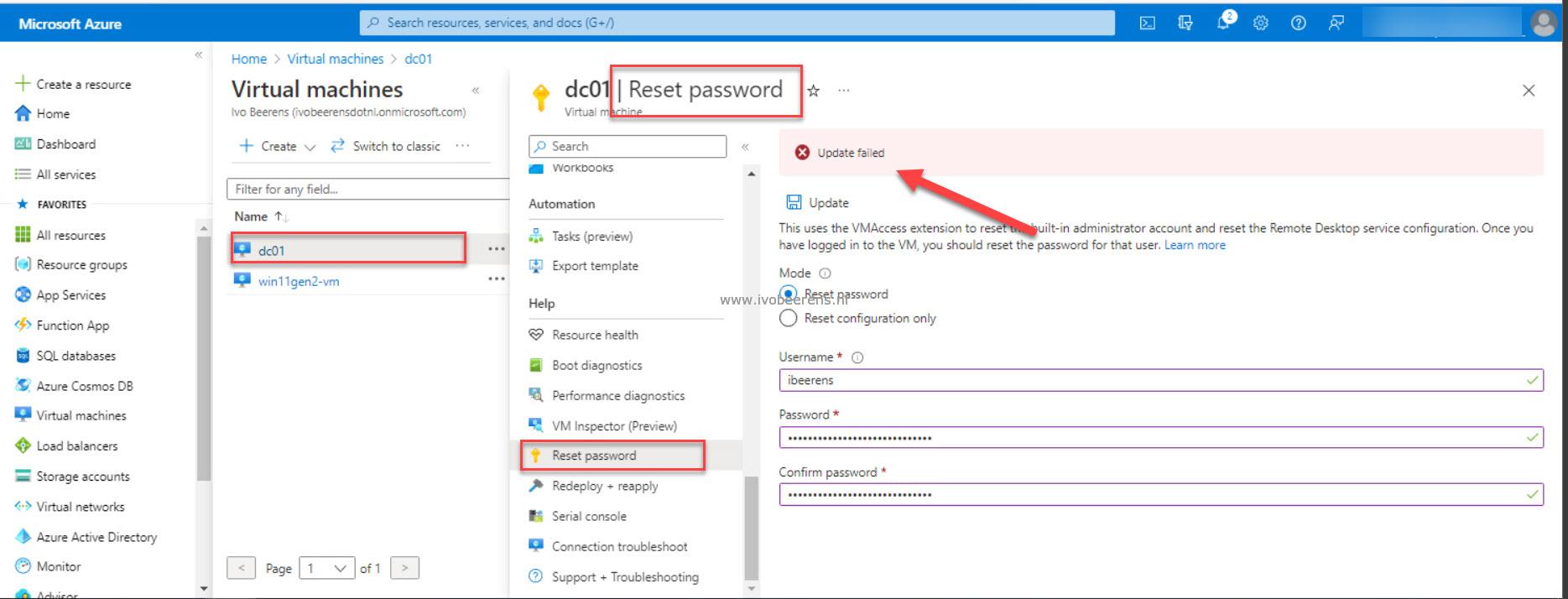Open Tasks (preview) under Automation
Viewport: 1568px width, 599px height.
(x=592, y=237)
